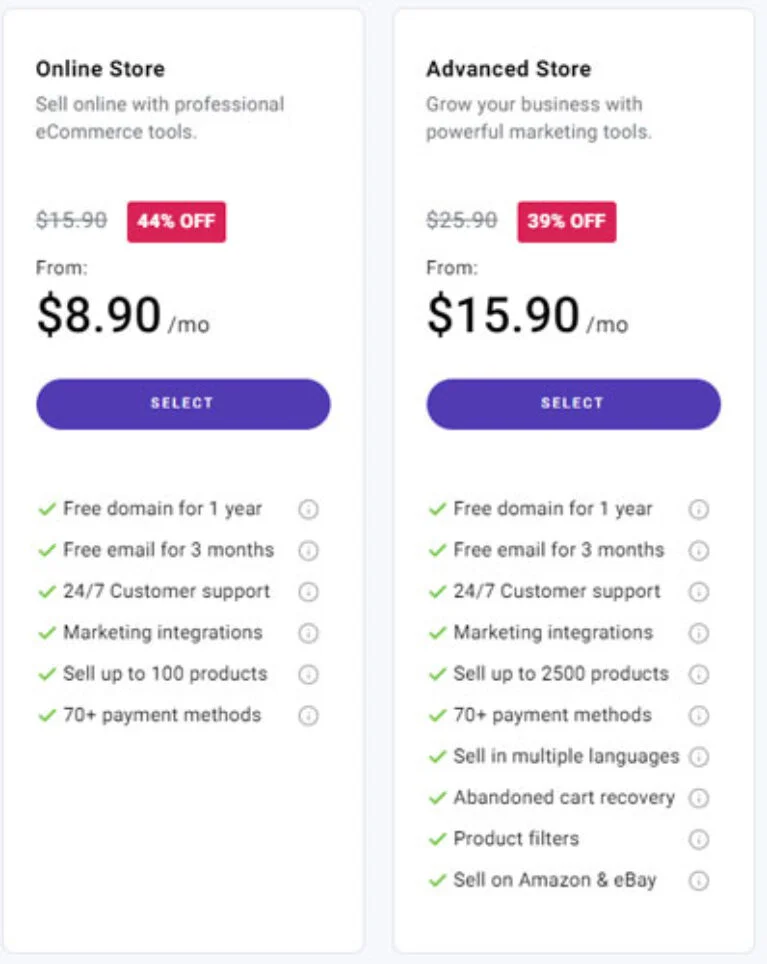Show info for Online Store 24/7 Customer support

click(308, 591)
